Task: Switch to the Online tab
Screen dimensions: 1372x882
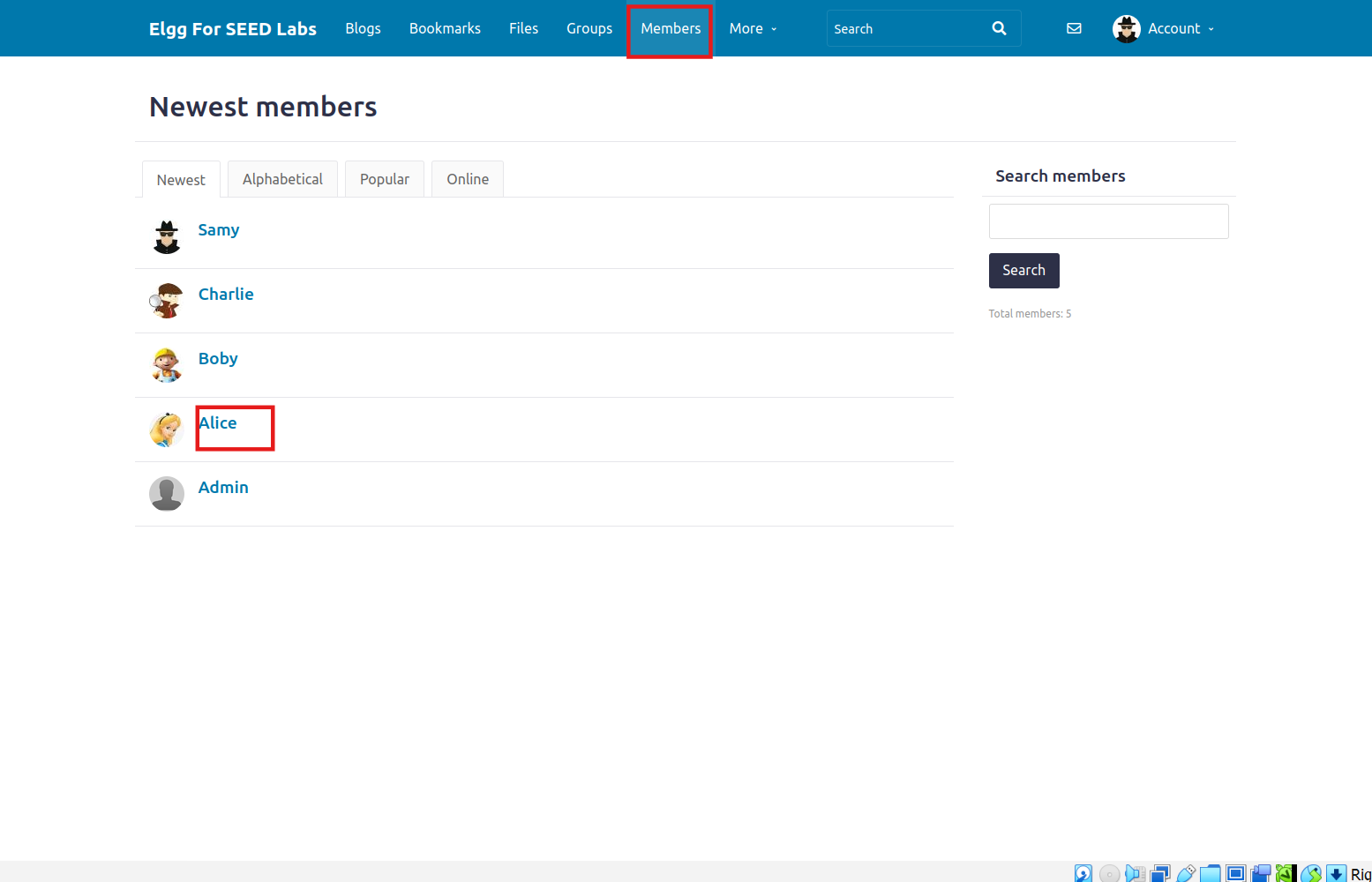Action: pos(468,179)
